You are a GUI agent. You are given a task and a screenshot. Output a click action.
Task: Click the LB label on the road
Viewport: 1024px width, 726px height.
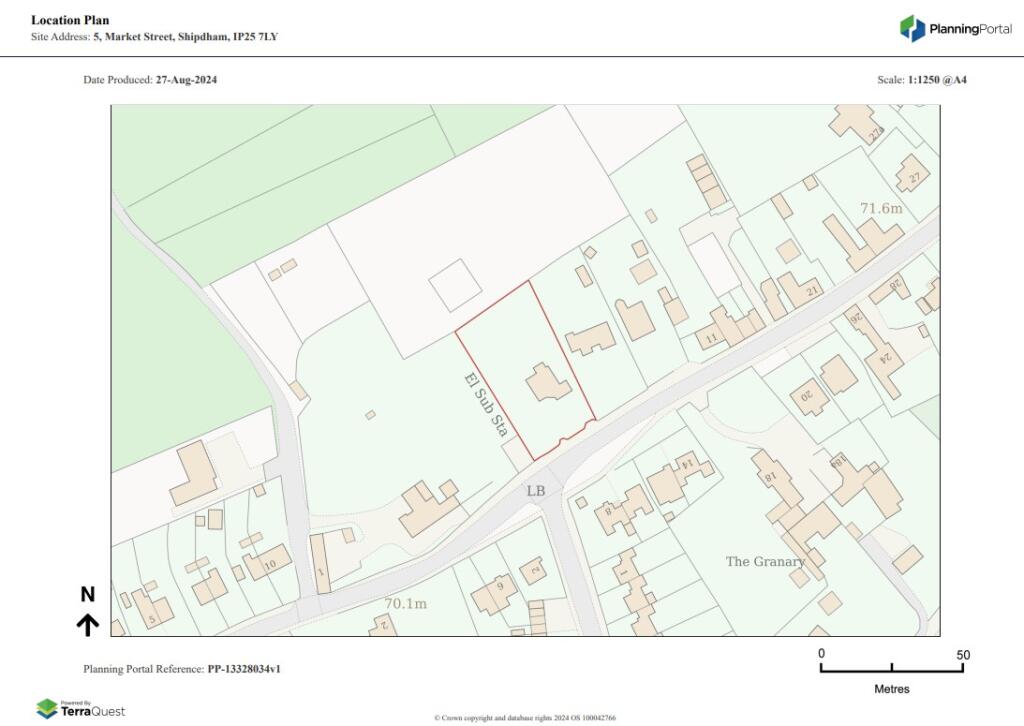[x=536, y=490]
